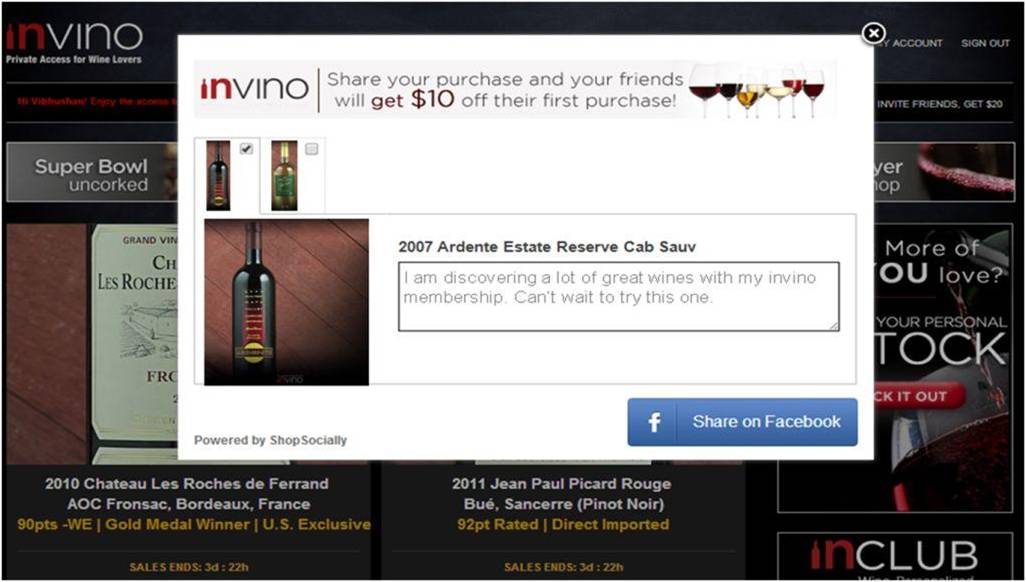Click the wine glasses image in banner
Viewport: 1026px width, 582px height.
(757, 90)
